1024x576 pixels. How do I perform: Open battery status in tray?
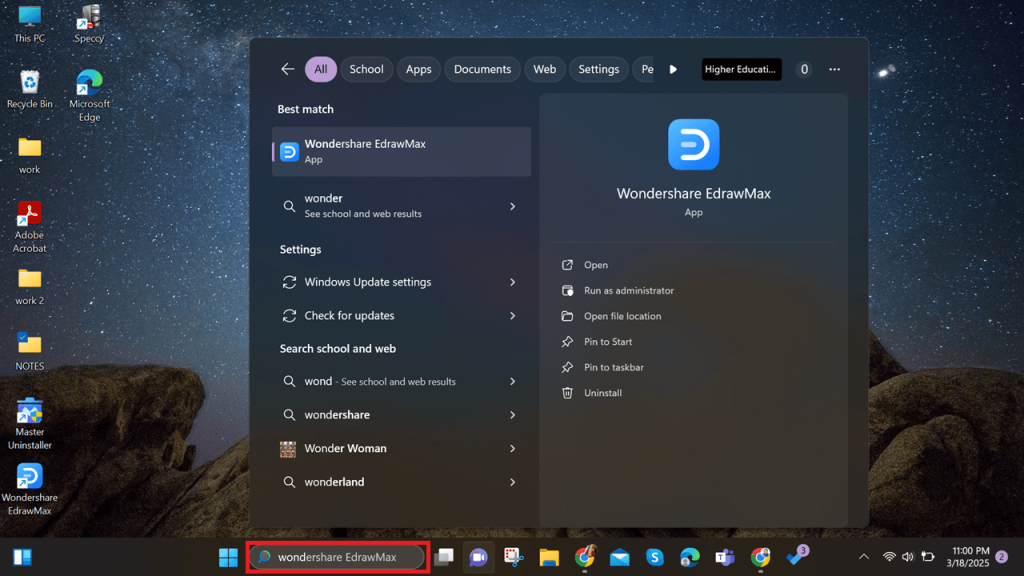[928, 557]
